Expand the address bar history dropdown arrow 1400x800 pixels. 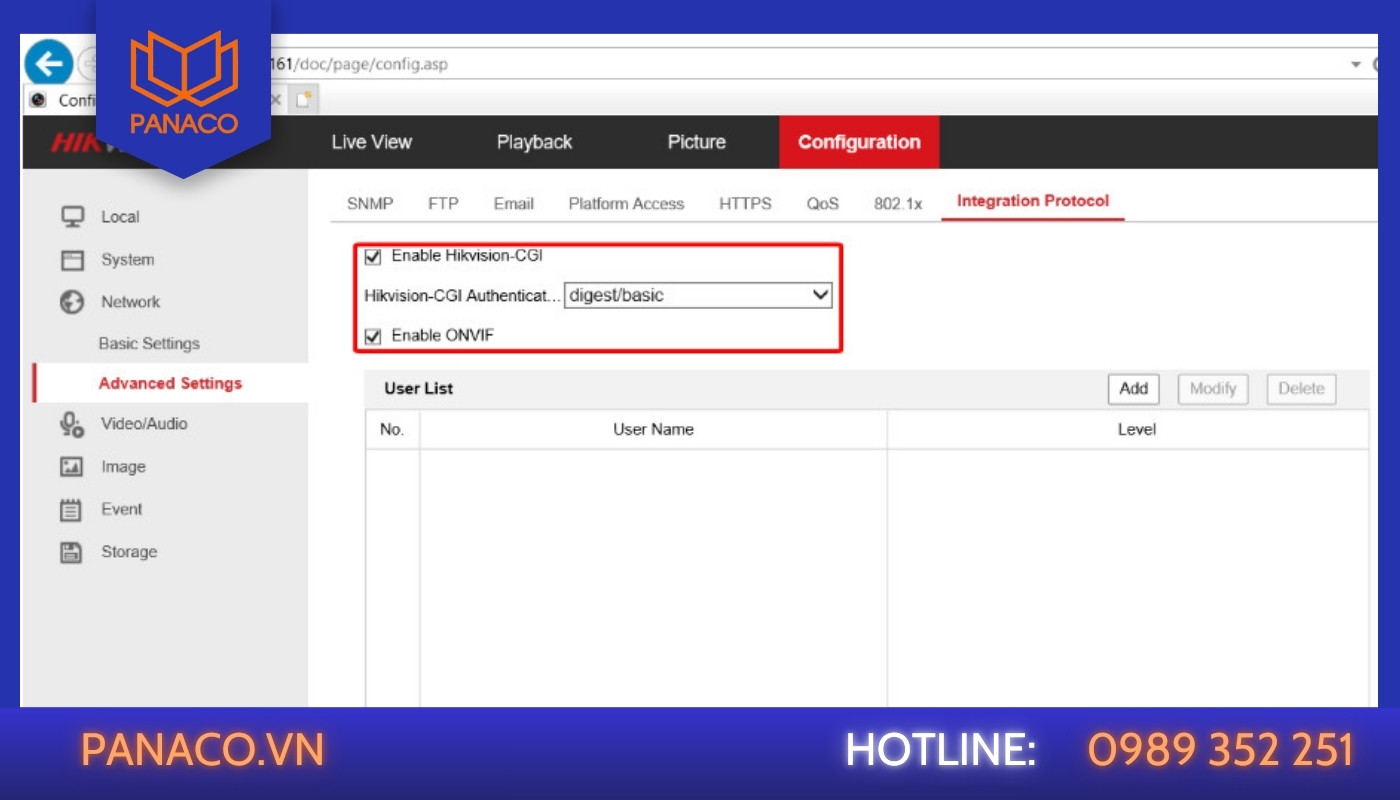[1356, 64]
